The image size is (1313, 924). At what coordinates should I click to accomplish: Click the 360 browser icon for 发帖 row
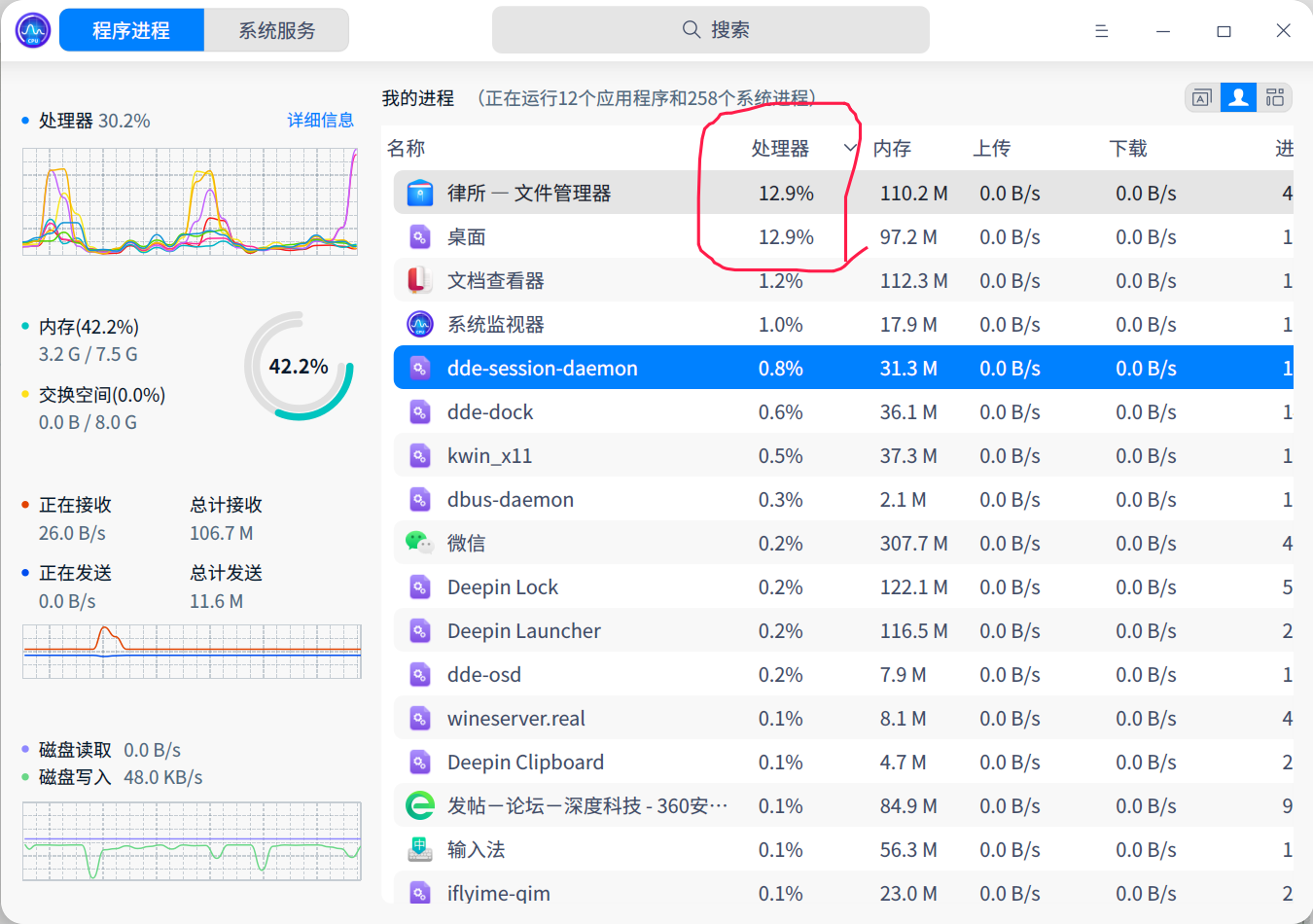point(419,805)
